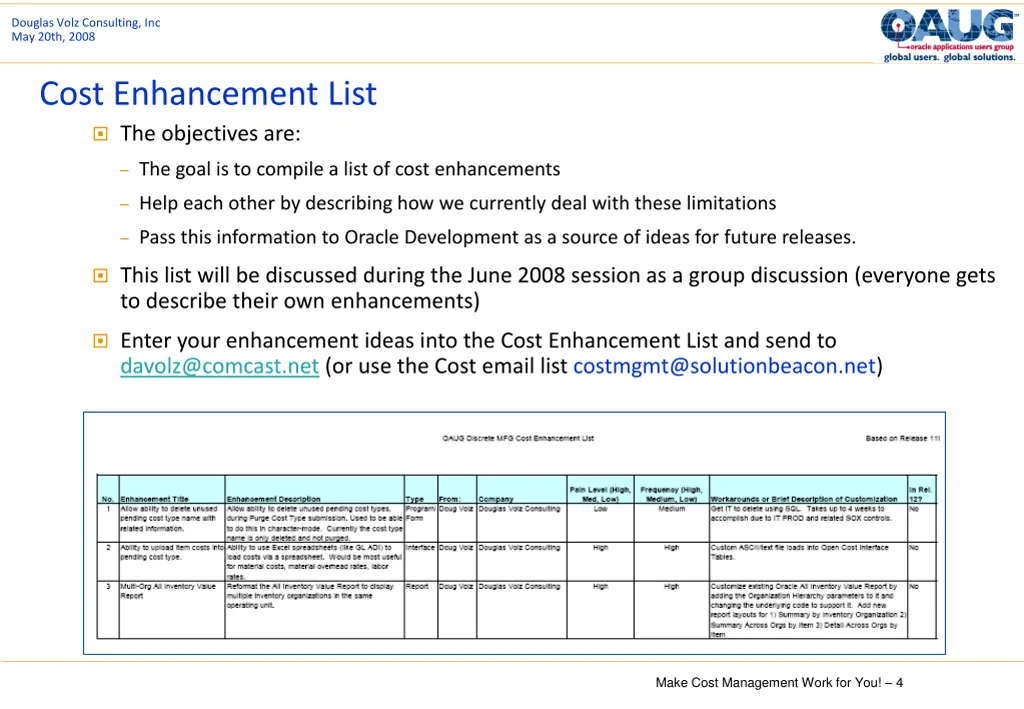The height and width of the screenshot is (709, 1024).
Task: Click the 'global users. global solutions.' tagline
Action: (x=950, y=57)
